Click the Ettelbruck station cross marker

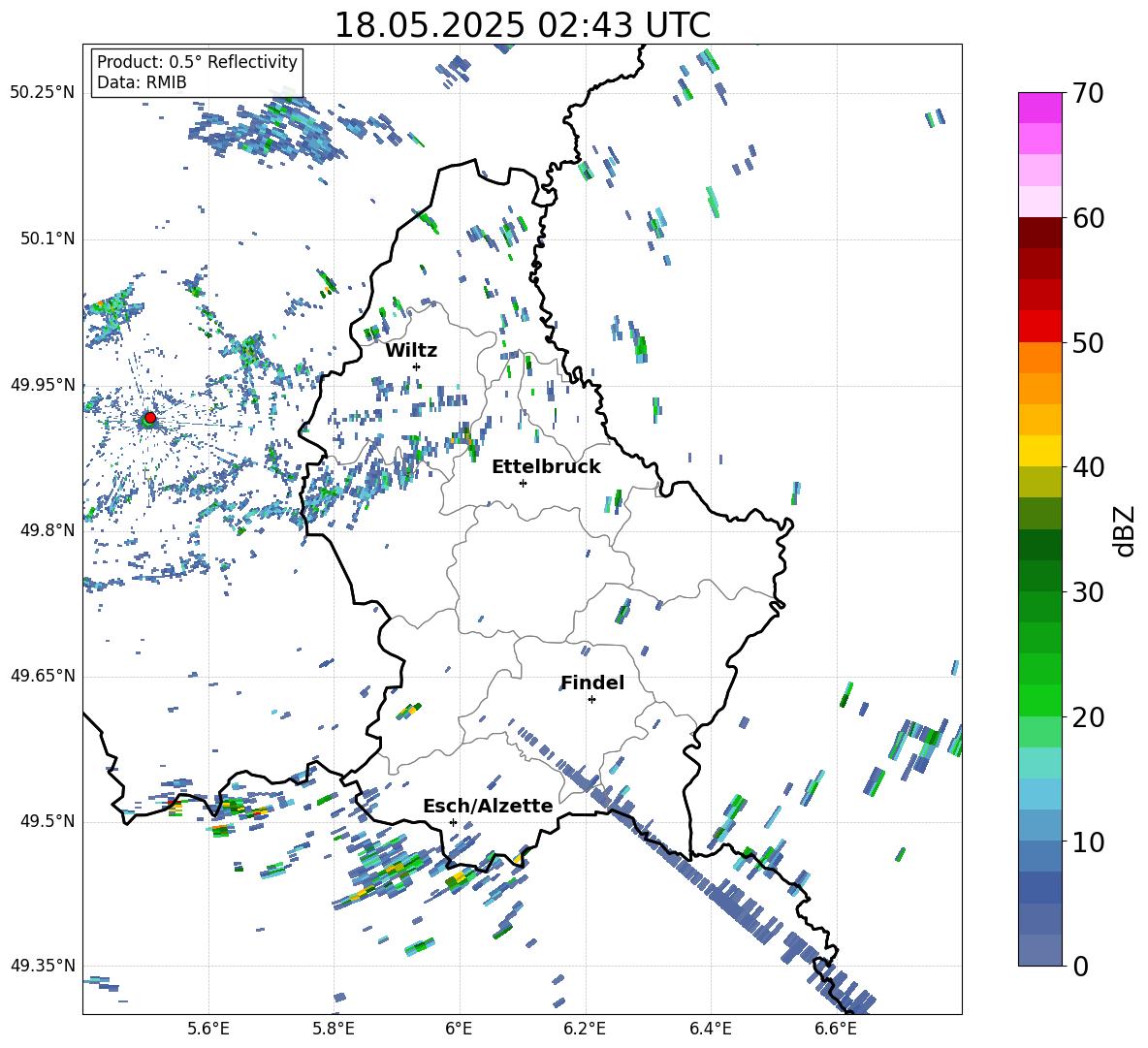pyautogui.click(x=523, y=483)
